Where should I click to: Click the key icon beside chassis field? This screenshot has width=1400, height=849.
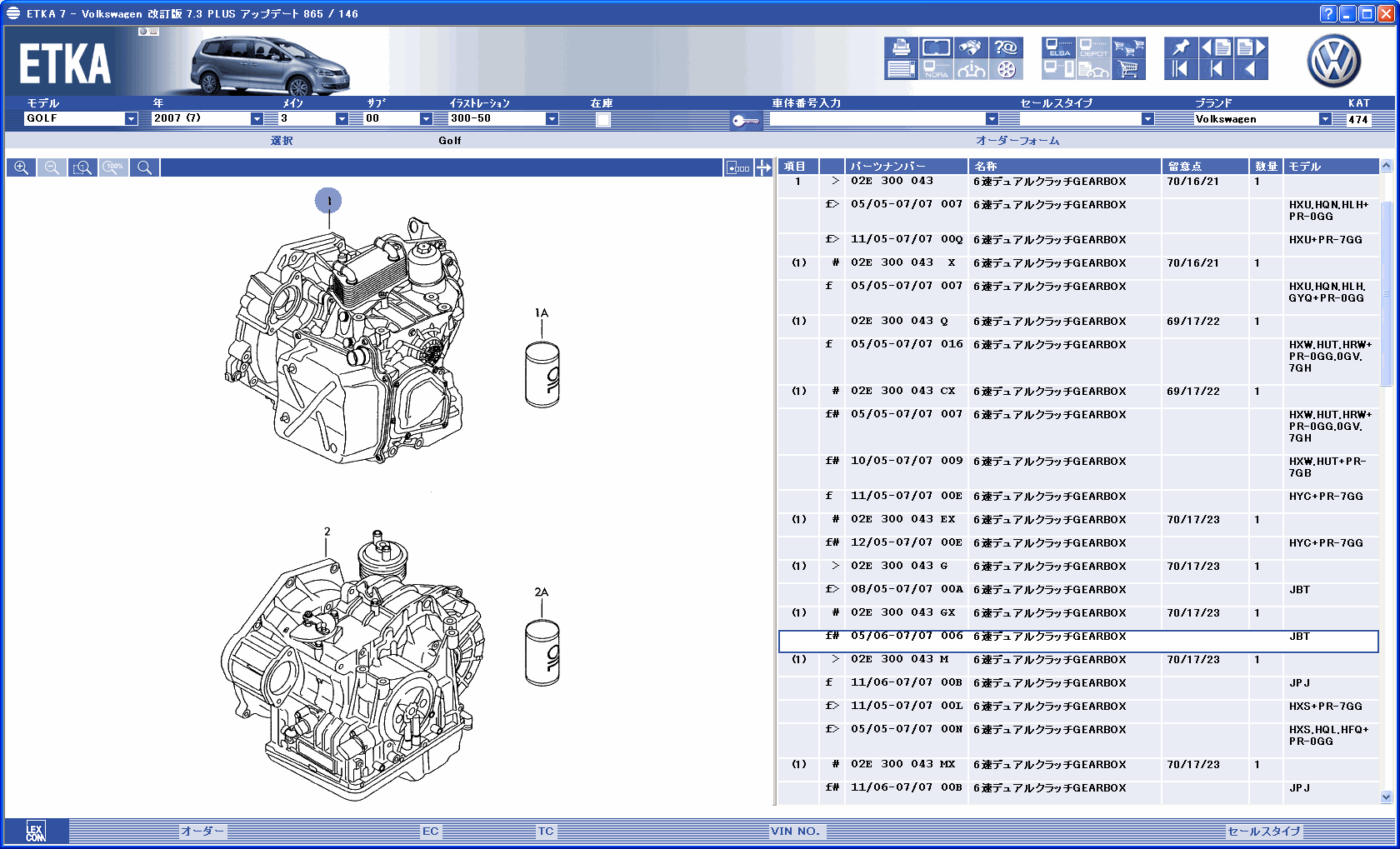click(745, 121)
